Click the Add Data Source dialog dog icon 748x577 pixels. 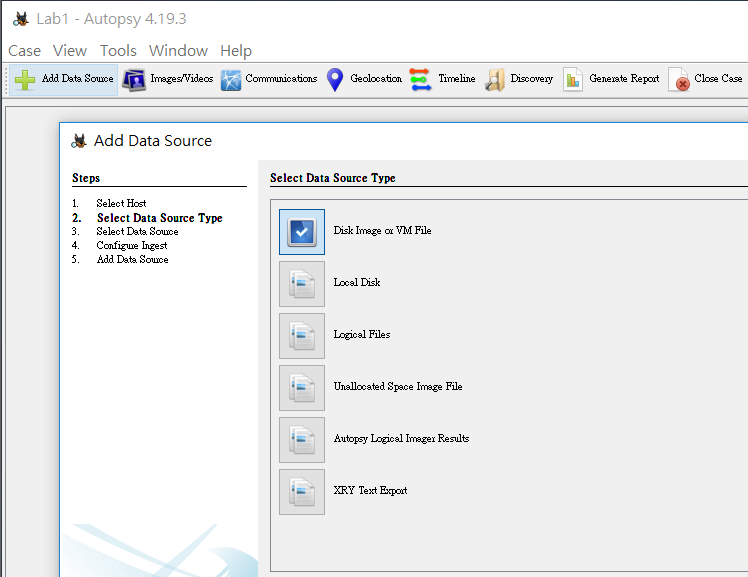79,141
